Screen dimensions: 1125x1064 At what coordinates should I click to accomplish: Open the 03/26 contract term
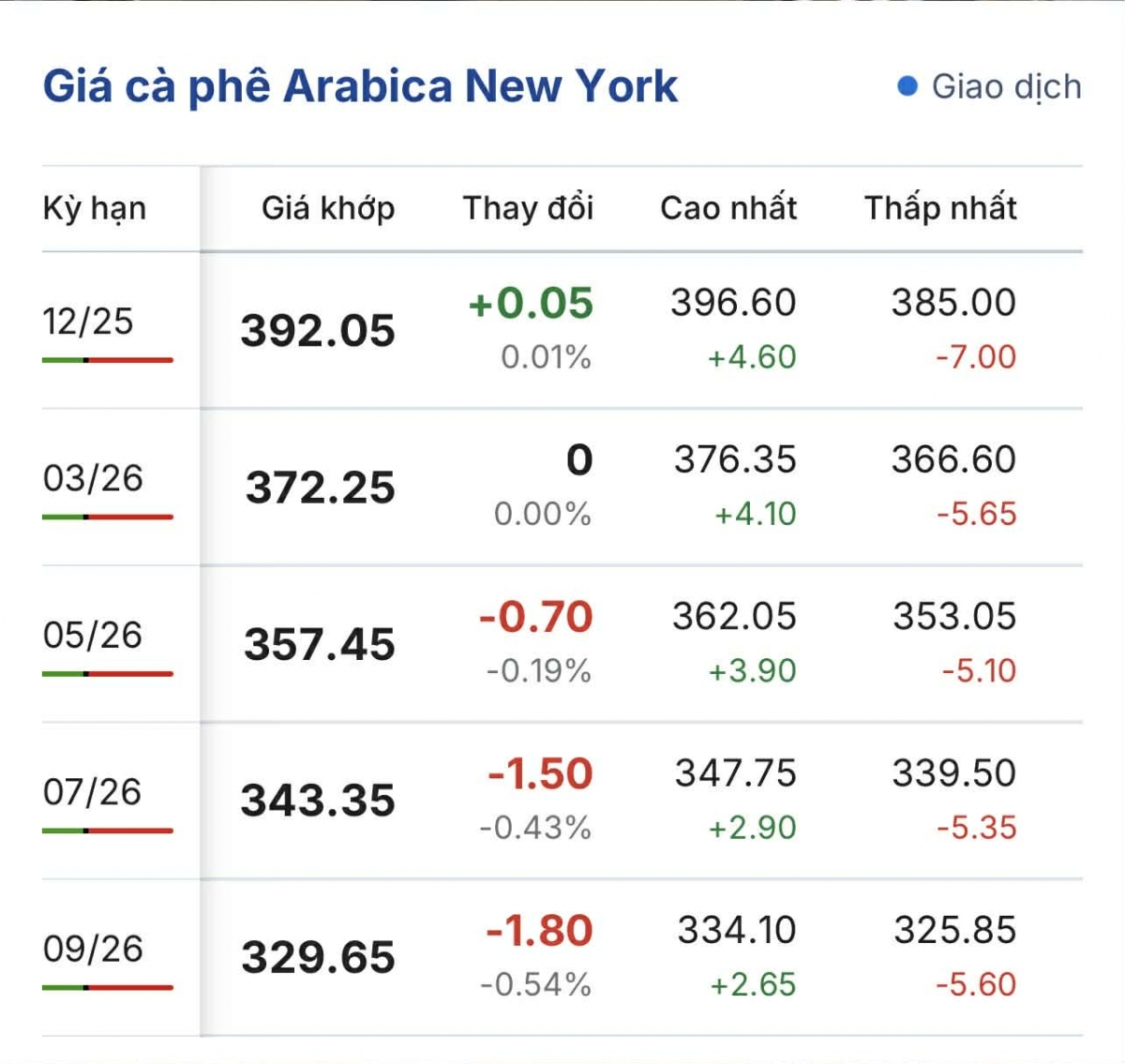coord(93,478)
